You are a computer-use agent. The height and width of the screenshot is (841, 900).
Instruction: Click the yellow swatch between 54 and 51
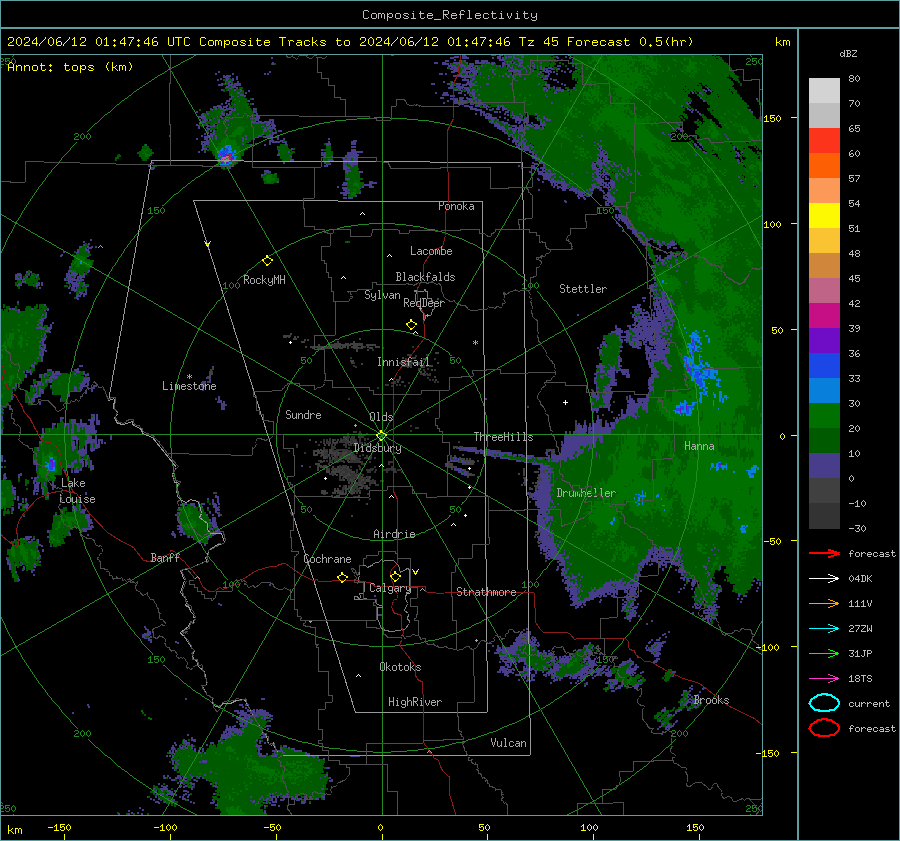[x=824, y=216]
